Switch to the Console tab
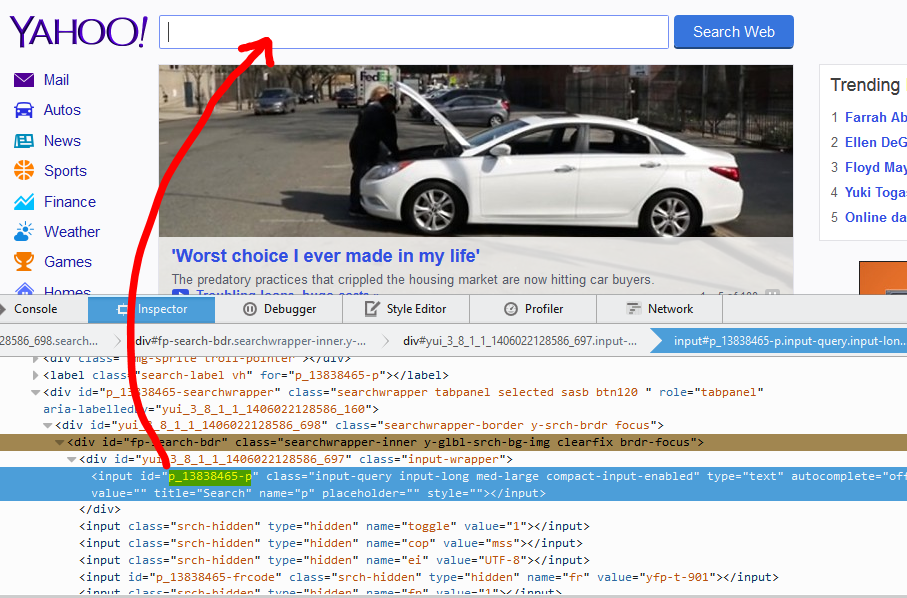907x598 pixels. [x=42, y=309]
